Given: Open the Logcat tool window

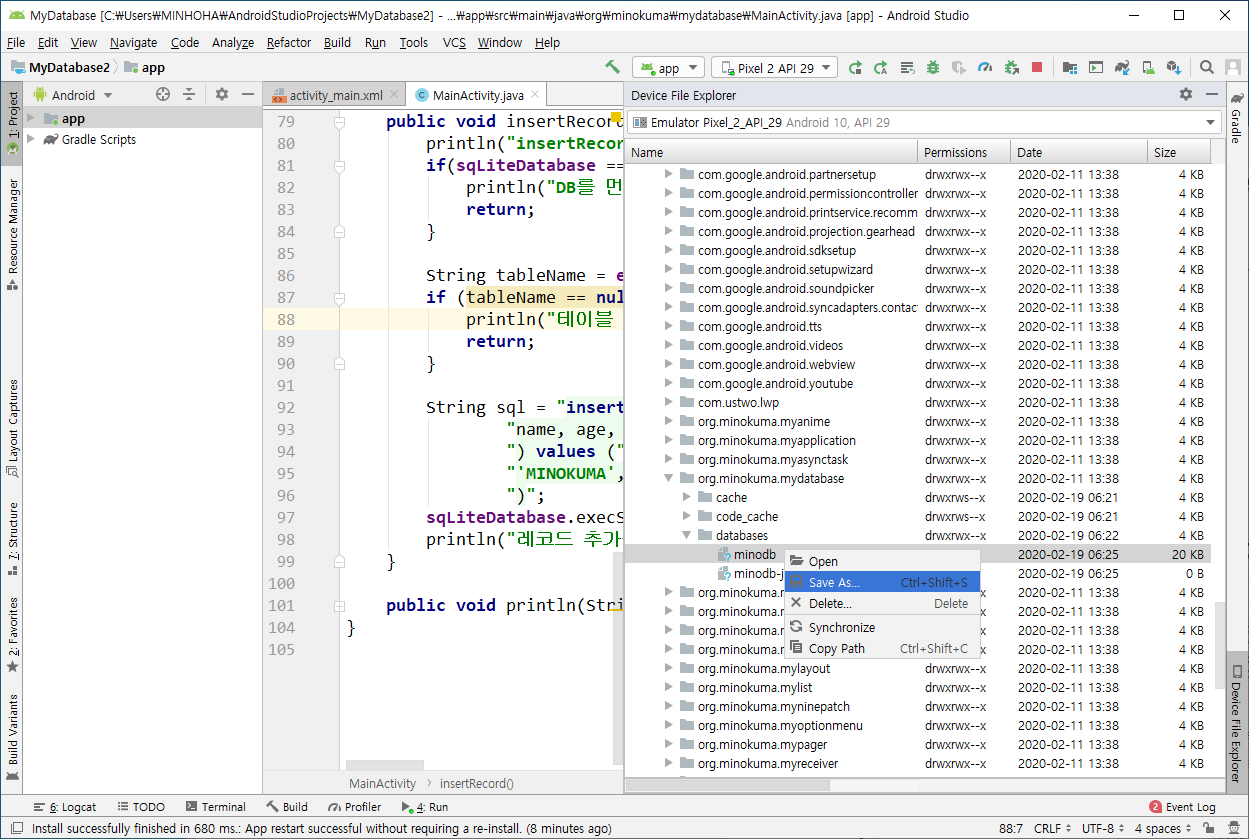Looking at the screenshot, I should pos(64,806).
